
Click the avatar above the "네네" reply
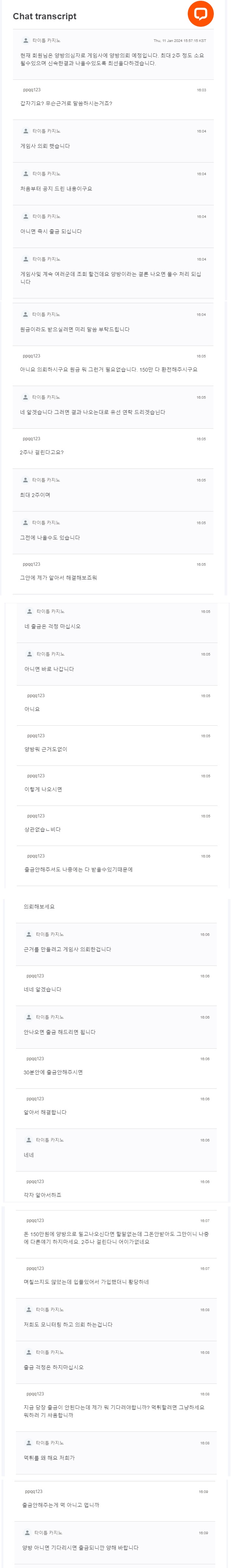[29, 1140]
